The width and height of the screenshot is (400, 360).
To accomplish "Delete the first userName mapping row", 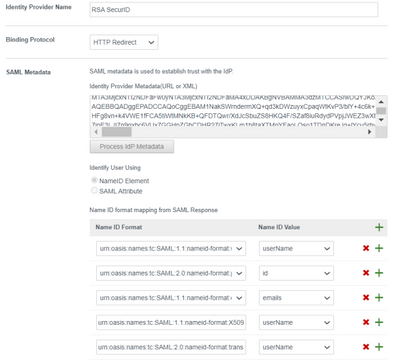I will pyautogui.click(x=366, y=248).
